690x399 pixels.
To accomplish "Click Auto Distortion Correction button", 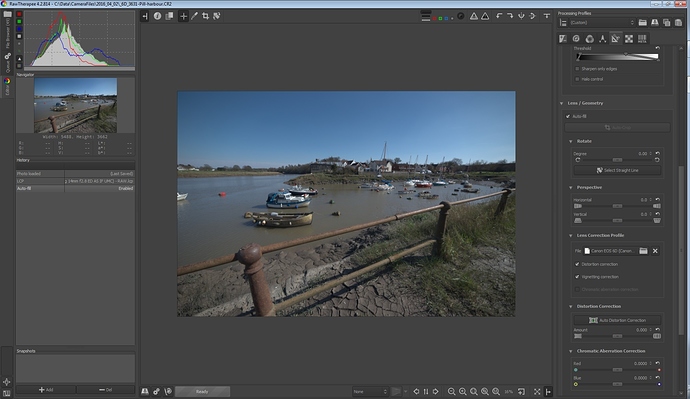I will [x=617, y=320].
